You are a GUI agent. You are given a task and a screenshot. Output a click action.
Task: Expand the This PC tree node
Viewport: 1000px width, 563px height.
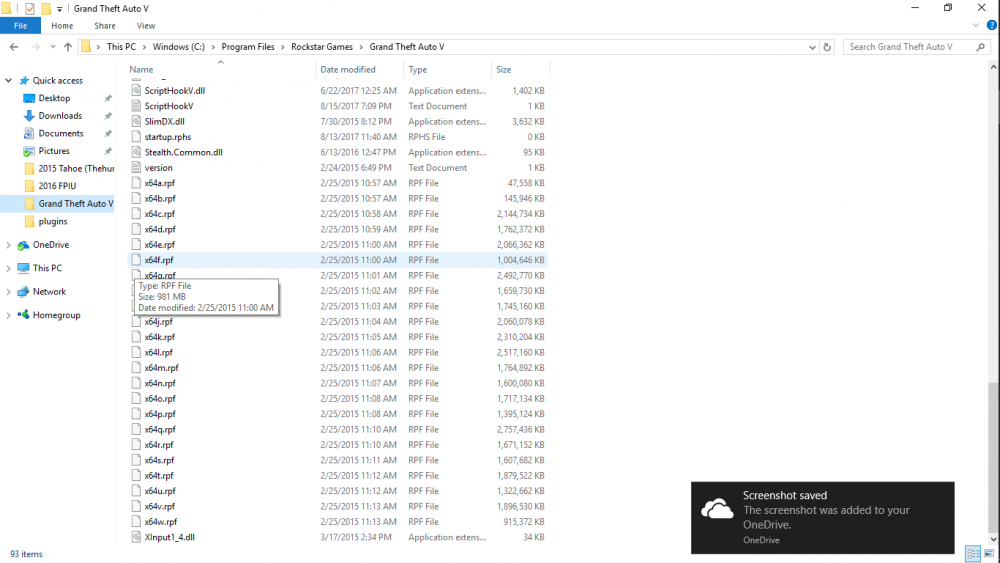coord(8,268)
